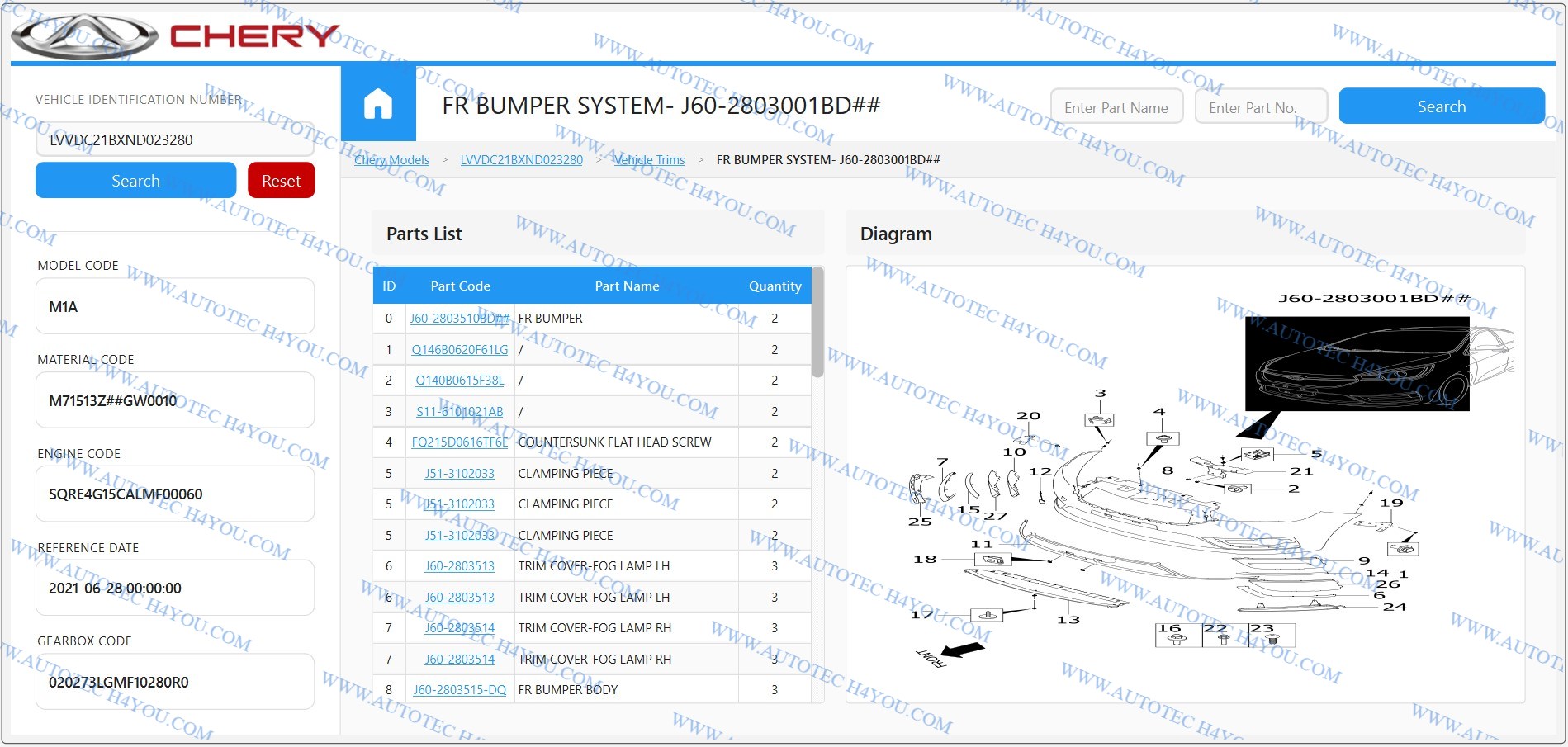Open part code J60-2803515-DQ link
Image resolution: width=1568 pixels, height=747 pixels.
[x=460, y=690]
